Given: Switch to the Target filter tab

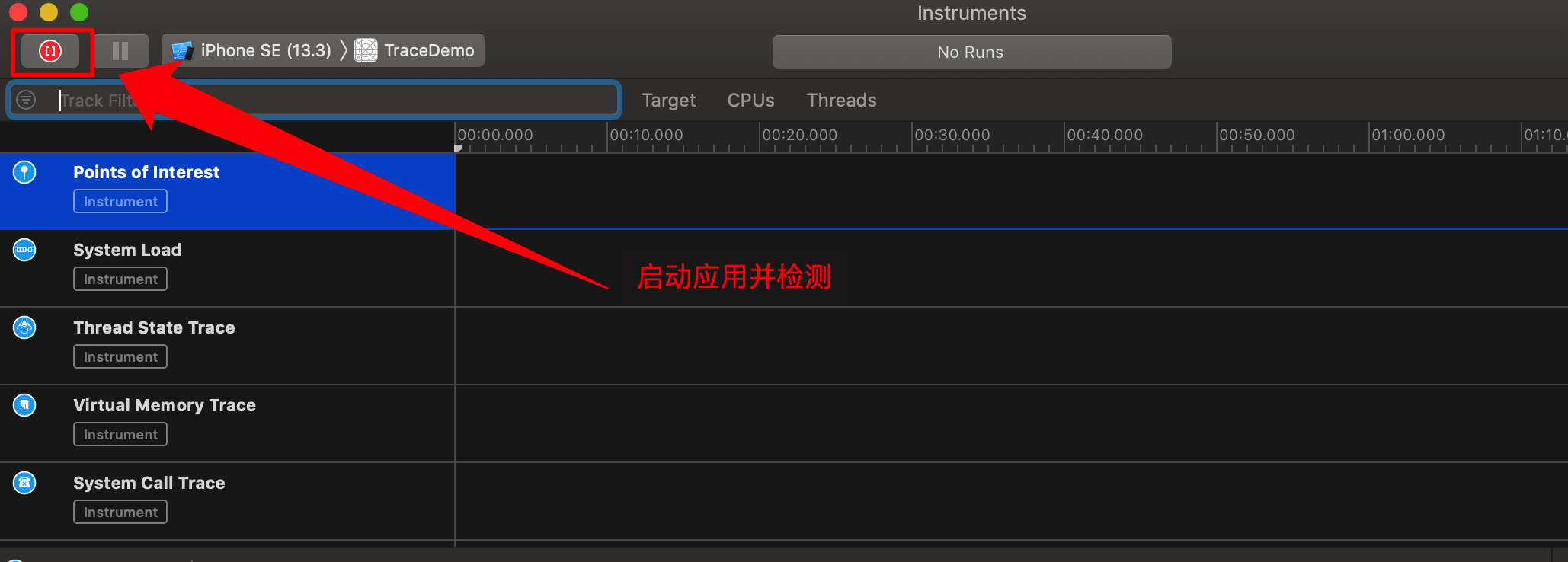Looking at the screenshot, I should (x=668, y=101).
